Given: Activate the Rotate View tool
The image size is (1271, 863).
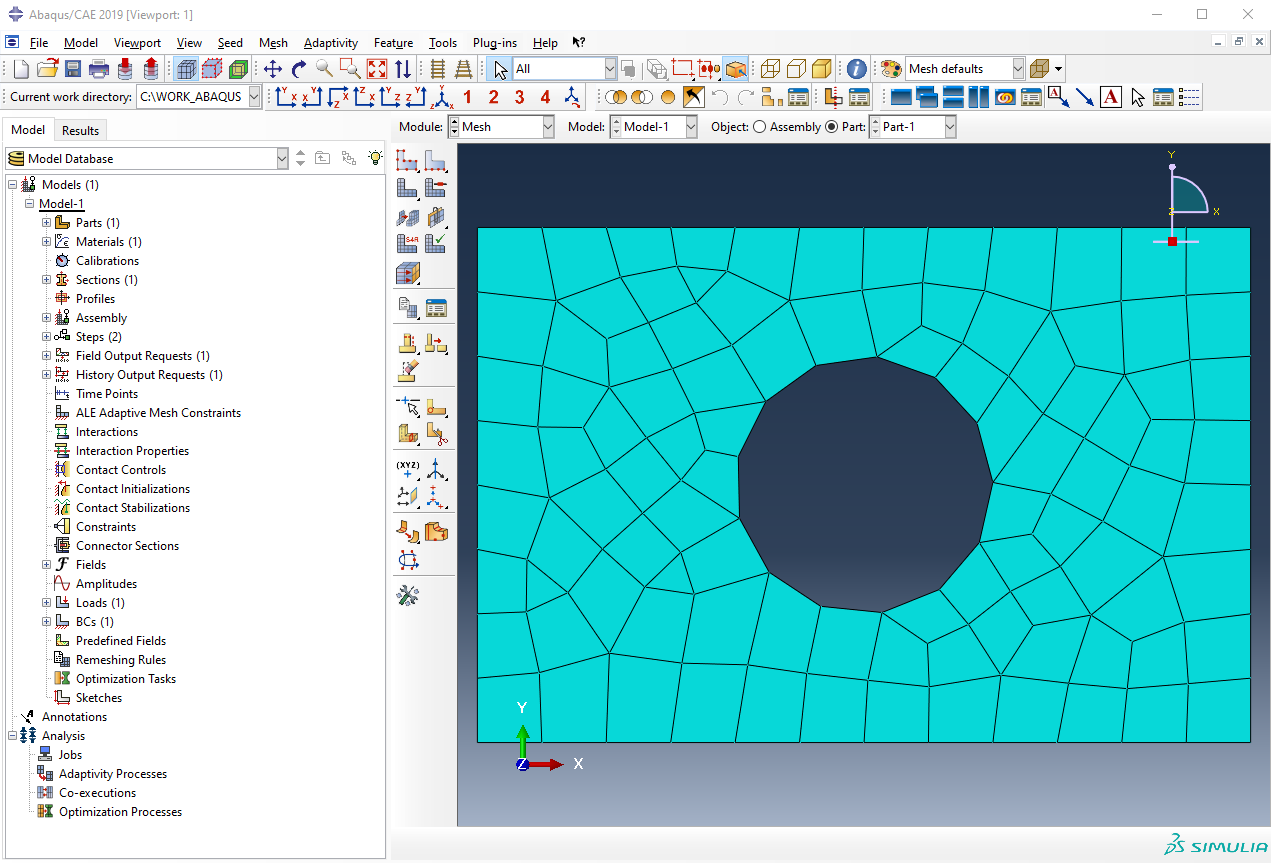Looking at the screenshot, I should [298, 69].
